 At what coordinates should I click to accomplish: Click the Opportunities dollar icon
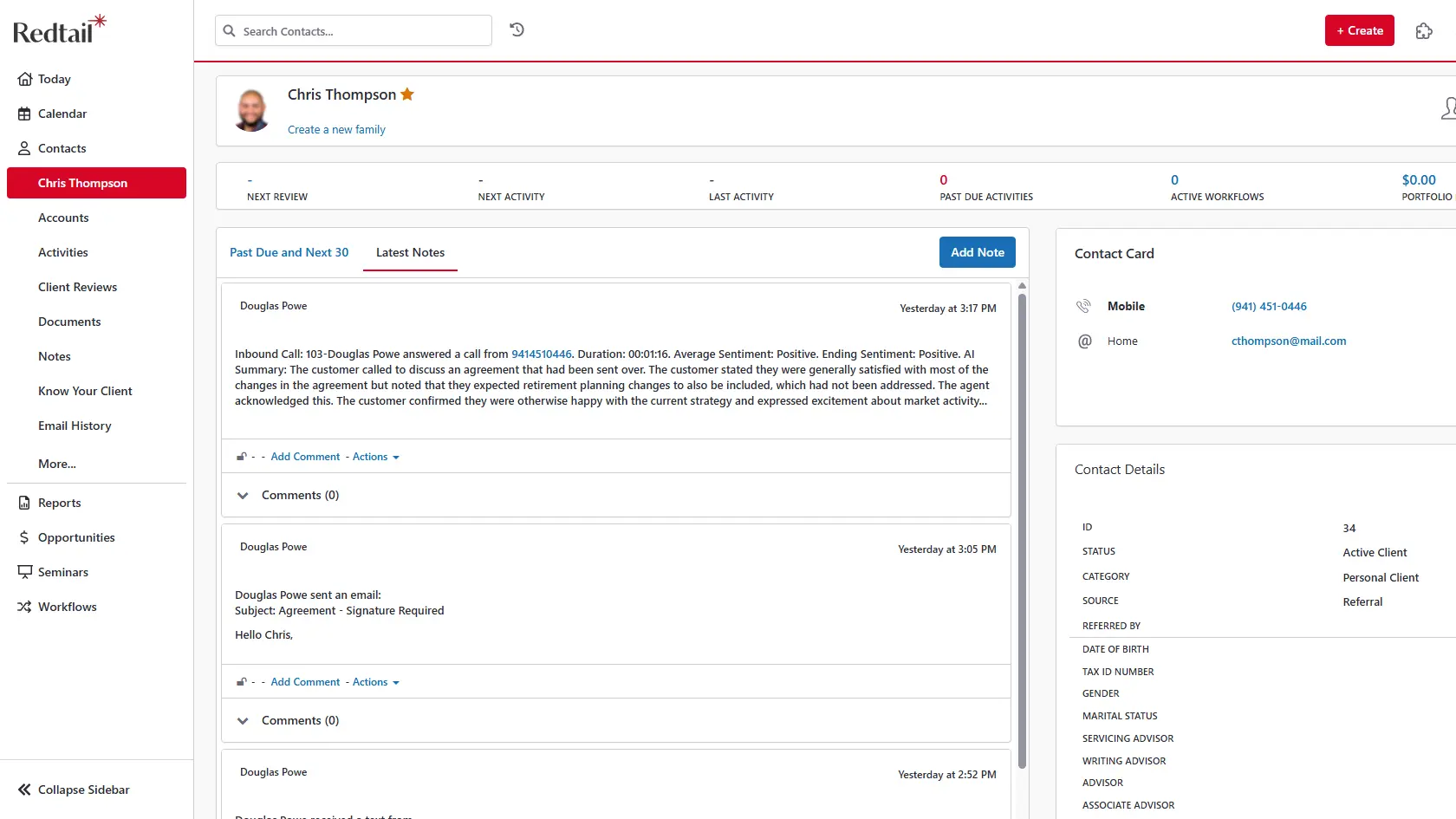[x=24, y=537]
